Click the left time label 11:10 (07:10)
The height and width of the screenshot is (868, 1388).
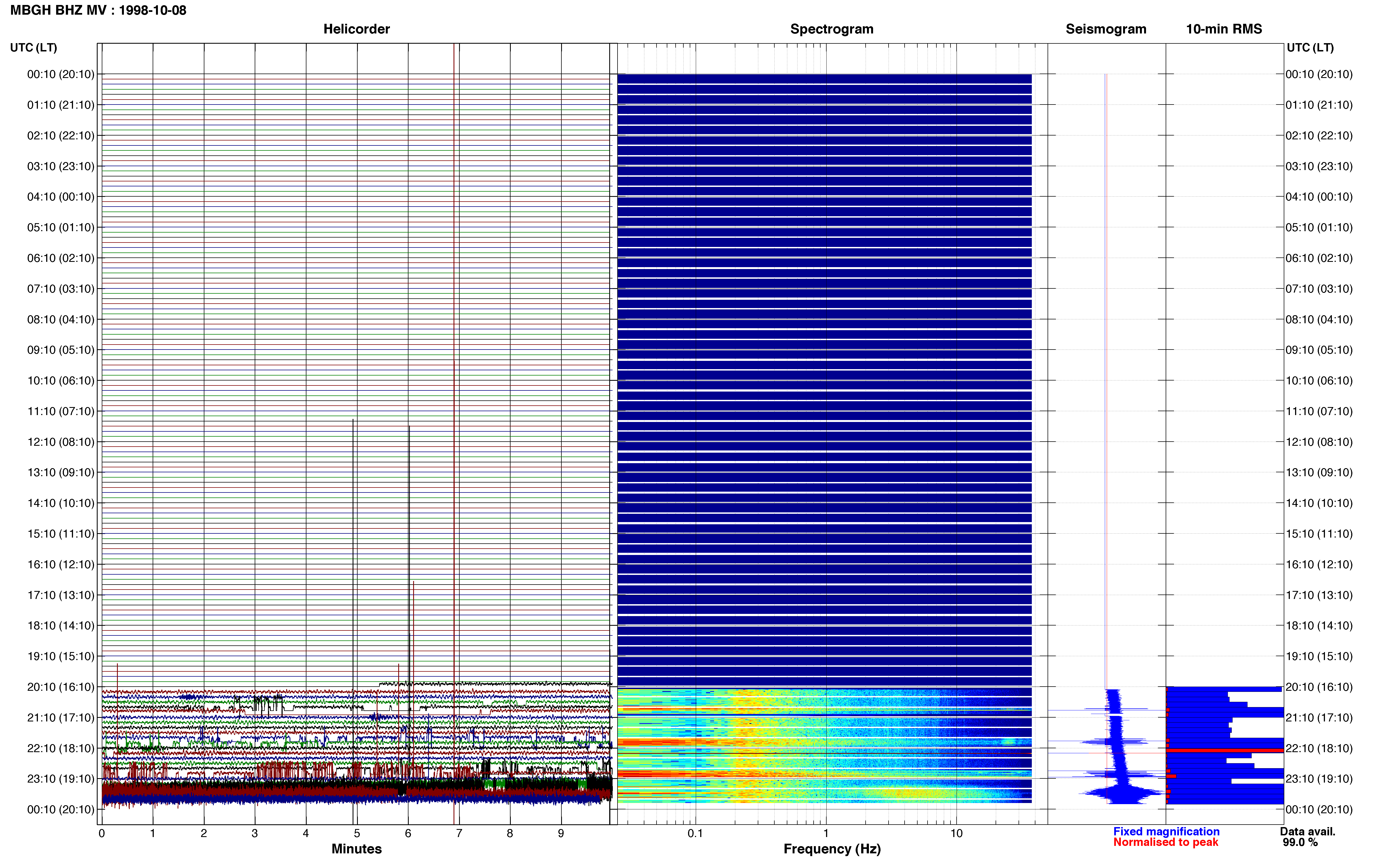pos(61,411)
